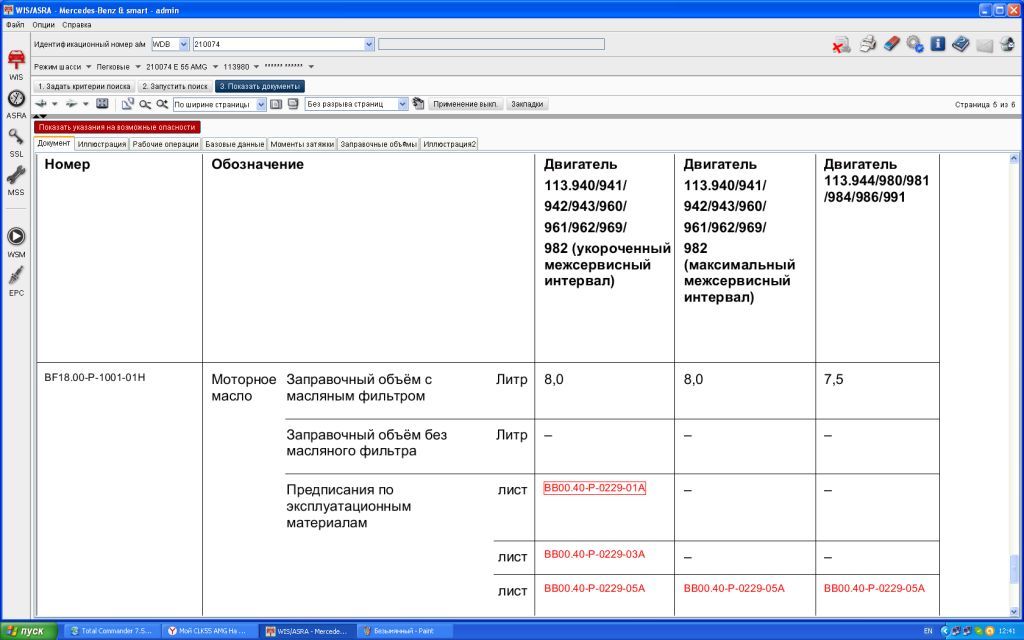Open the WSM play icon in the sidebar
The image size is (1024, 640).
[x=16, y=242]
